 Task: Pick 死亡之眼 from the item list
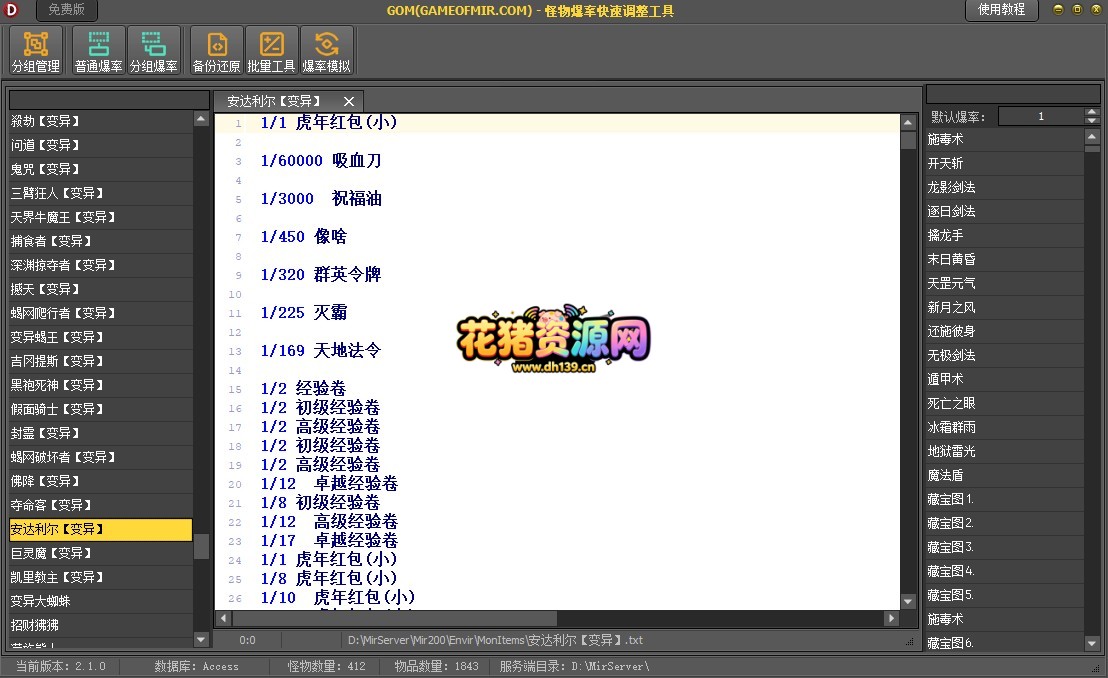click(1004, 404)
